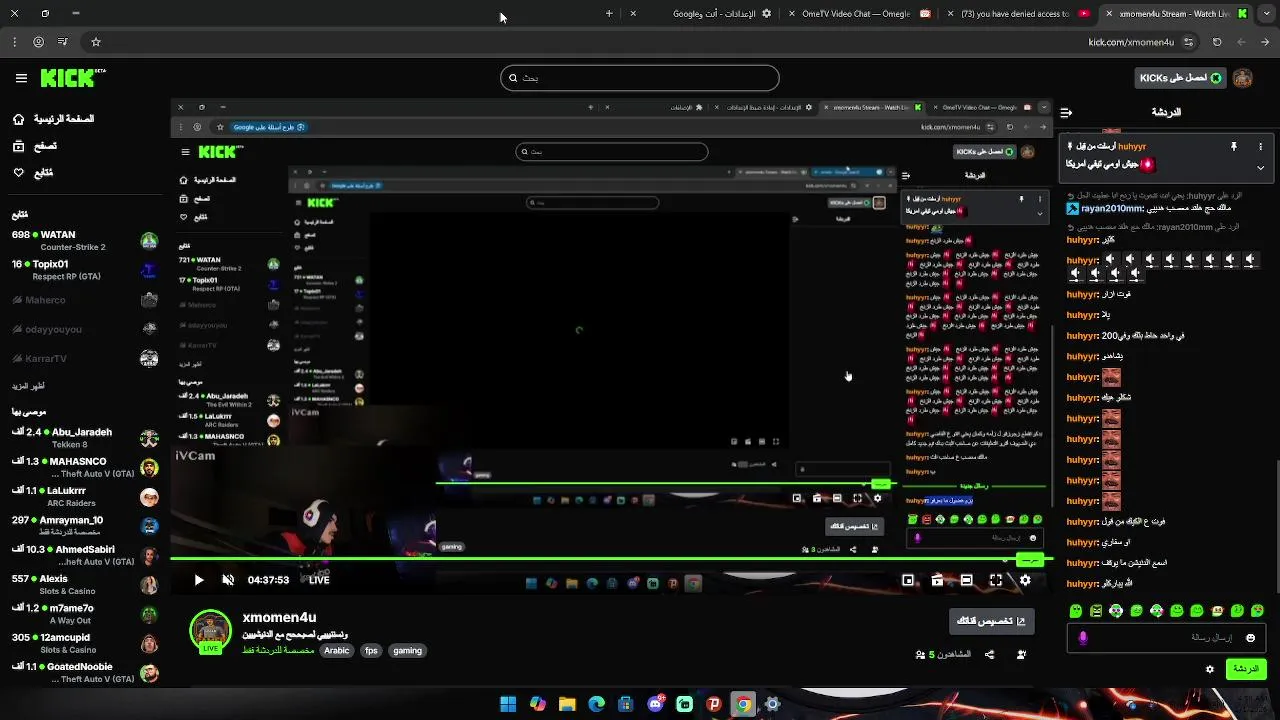Switch to OmeTV Video Chat tab

[x=860, y=14]
